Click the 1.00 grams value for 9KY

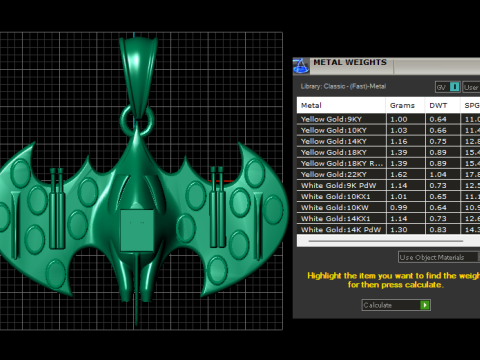coord(399,119)
